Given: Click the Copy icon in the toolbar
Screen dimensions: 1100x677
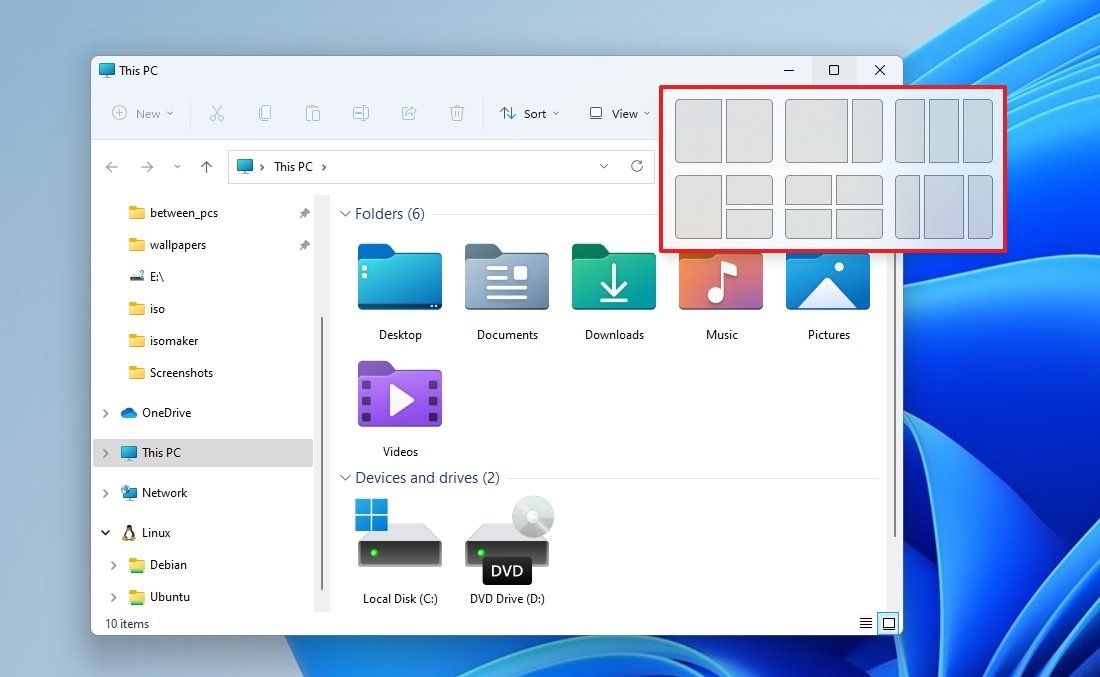Looking at the screenshot, I should click(x=265, y=113).
